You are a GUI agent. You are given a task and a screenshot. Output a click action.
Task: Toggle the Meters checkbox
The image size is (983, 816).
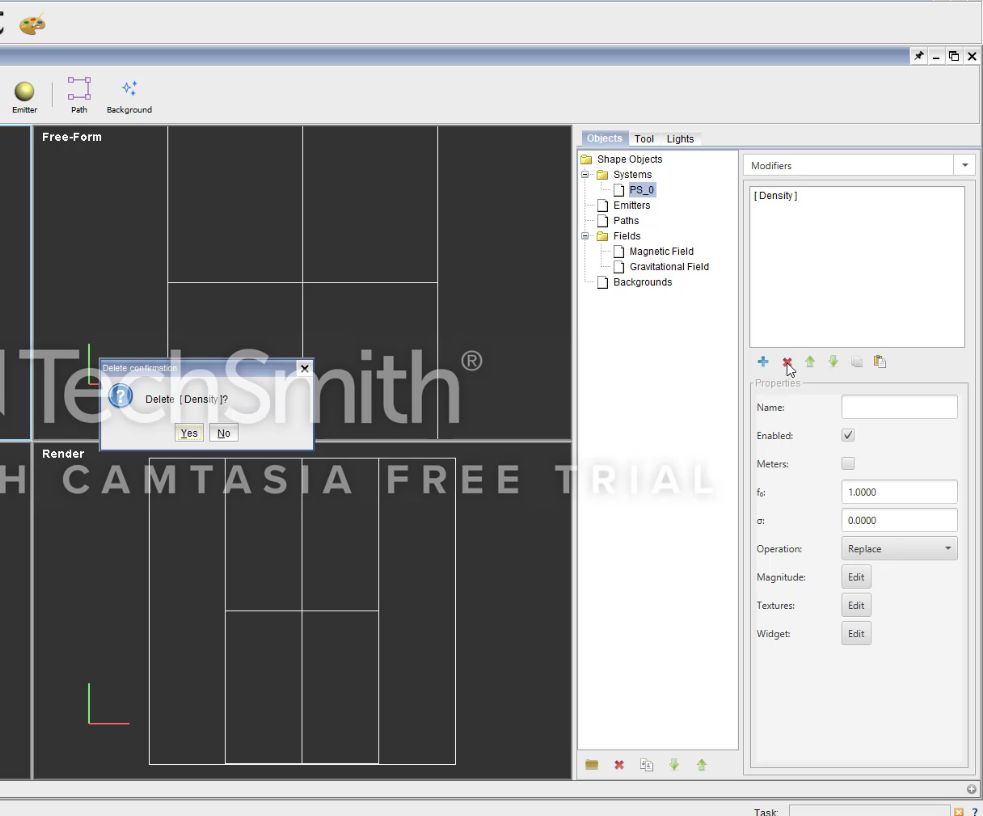click(x=848, y=463)
